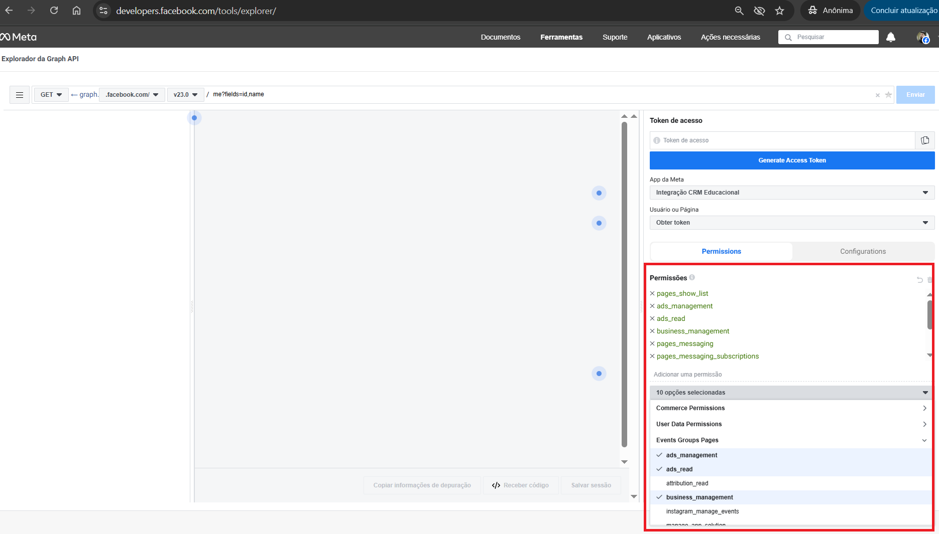
Task: Open Ações necessárias link in navigation
Action: point(730,37)
